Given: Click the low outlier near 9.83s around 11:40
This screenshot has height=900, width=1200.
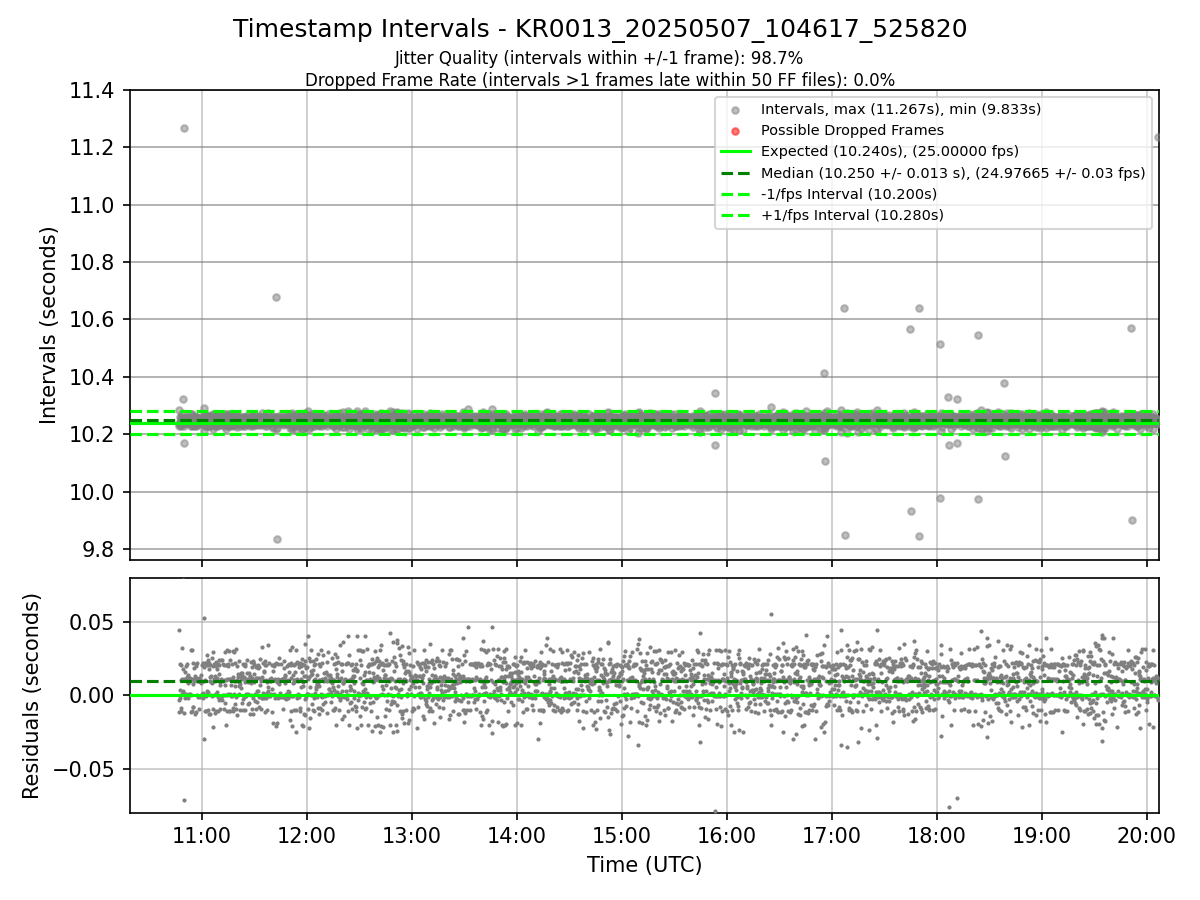Looking at the screenshot, I should pos(277,539).
